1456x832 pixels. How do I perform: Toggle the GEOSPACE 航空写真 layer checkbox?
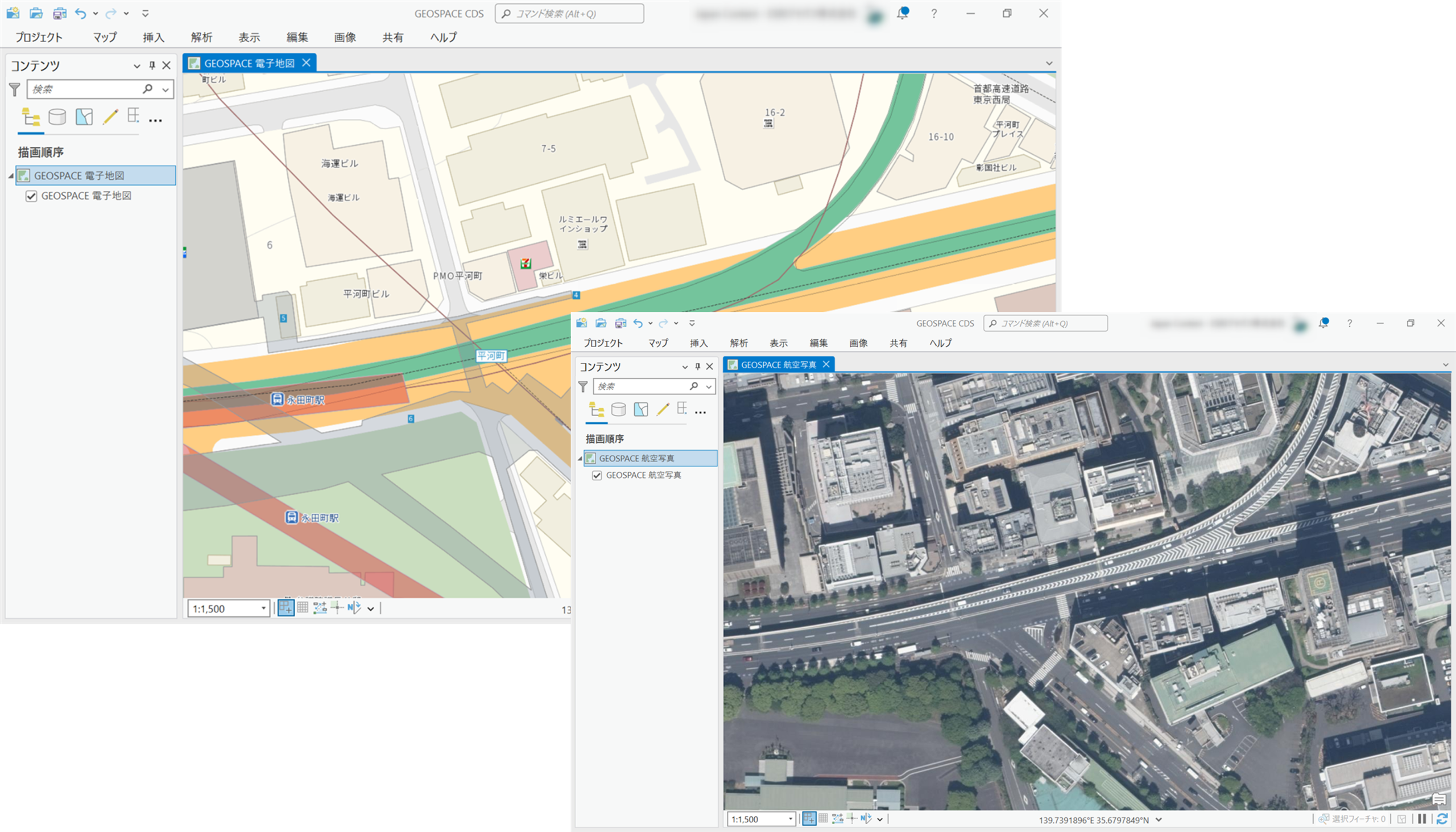click(x=597, y=475)
